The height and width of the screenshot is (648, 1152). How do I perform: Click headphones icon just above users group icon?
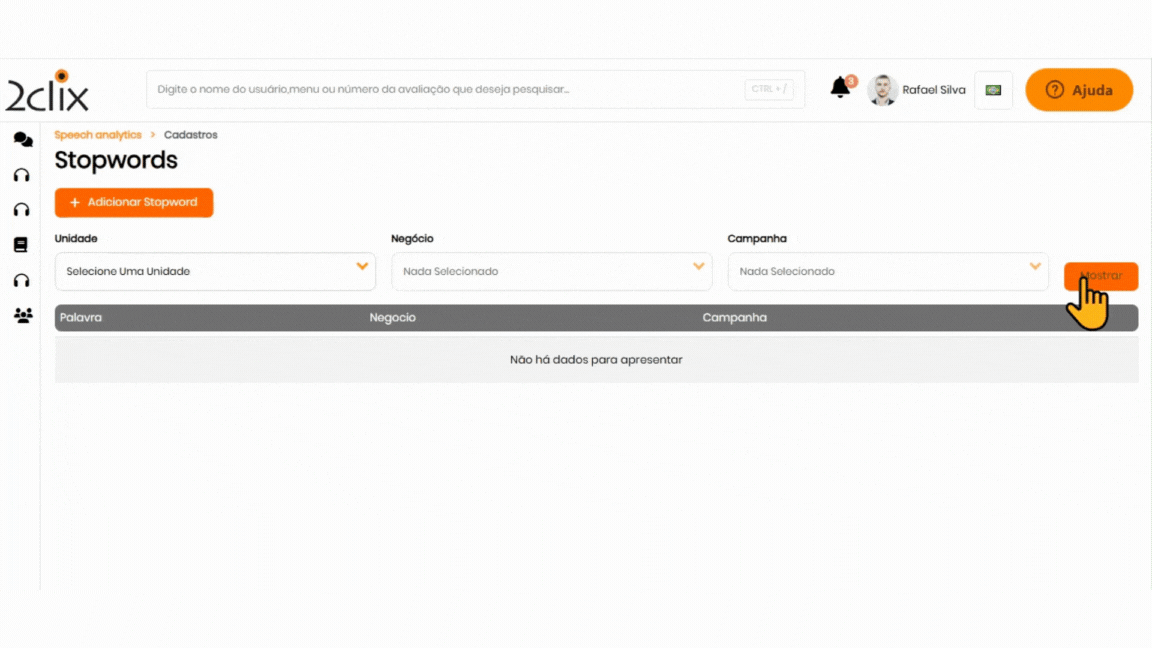pos(21,280)
